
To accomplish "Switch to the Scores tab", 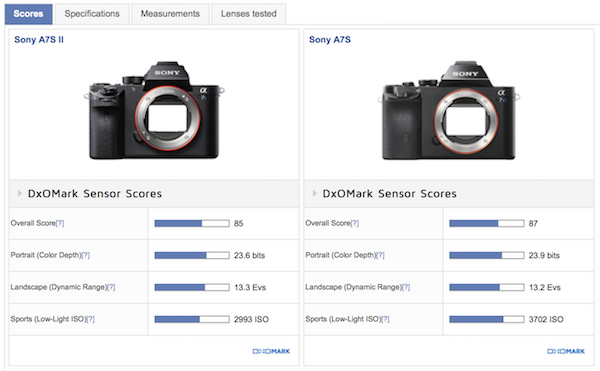I will tap(28, 14).
